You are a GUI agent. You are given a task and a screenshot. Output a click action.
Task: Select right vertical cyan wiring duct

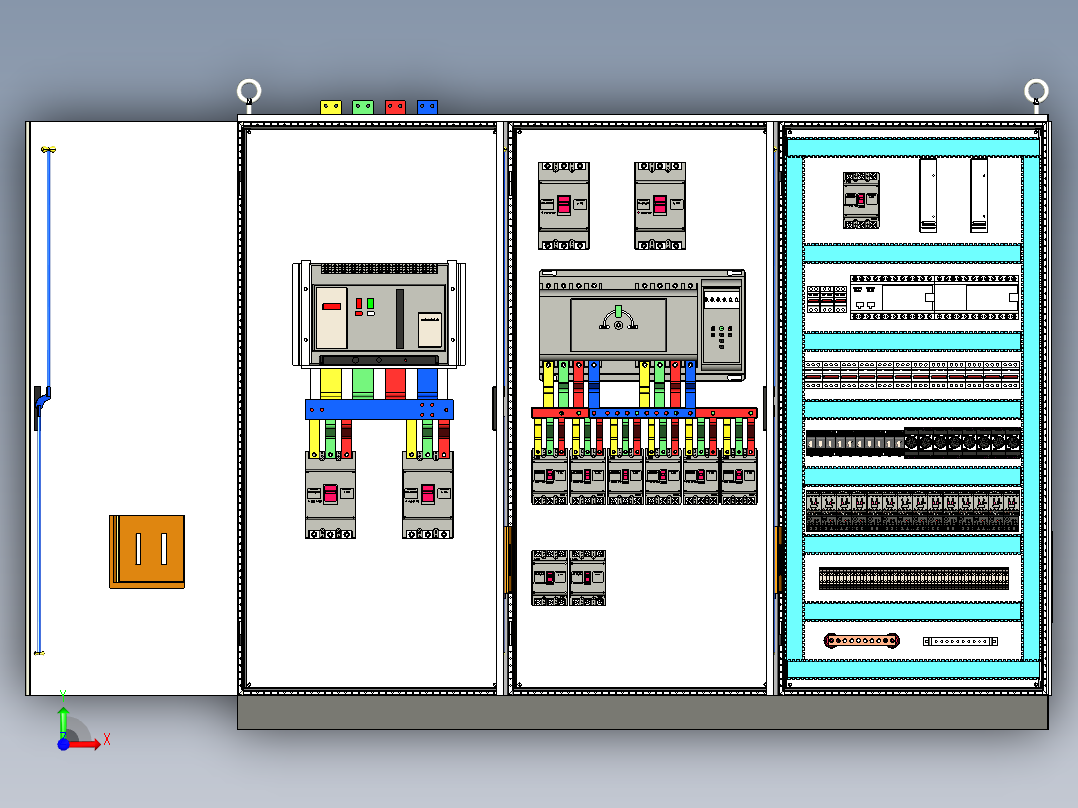(1031, 408)
